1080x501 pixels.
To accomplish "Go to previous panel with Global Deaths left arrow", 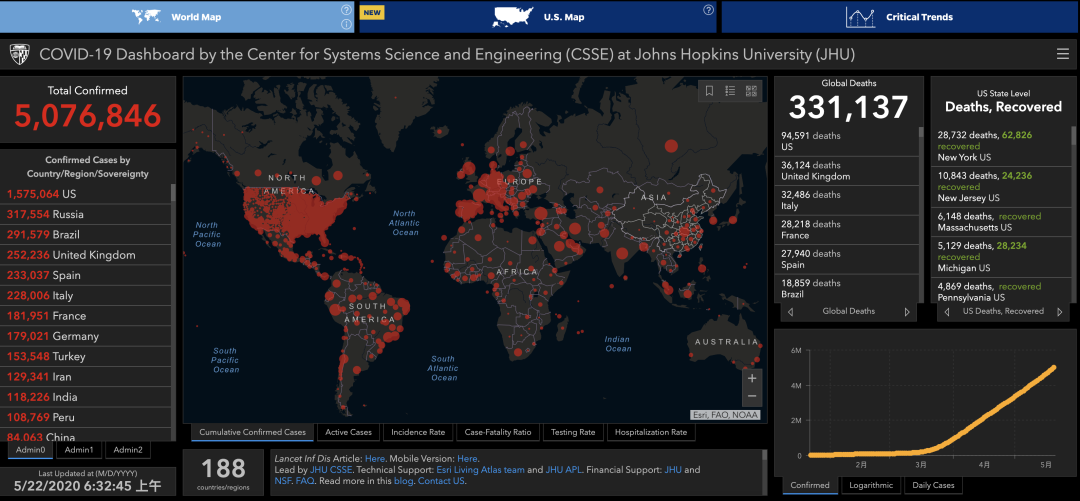I will [x=790, y=311].
